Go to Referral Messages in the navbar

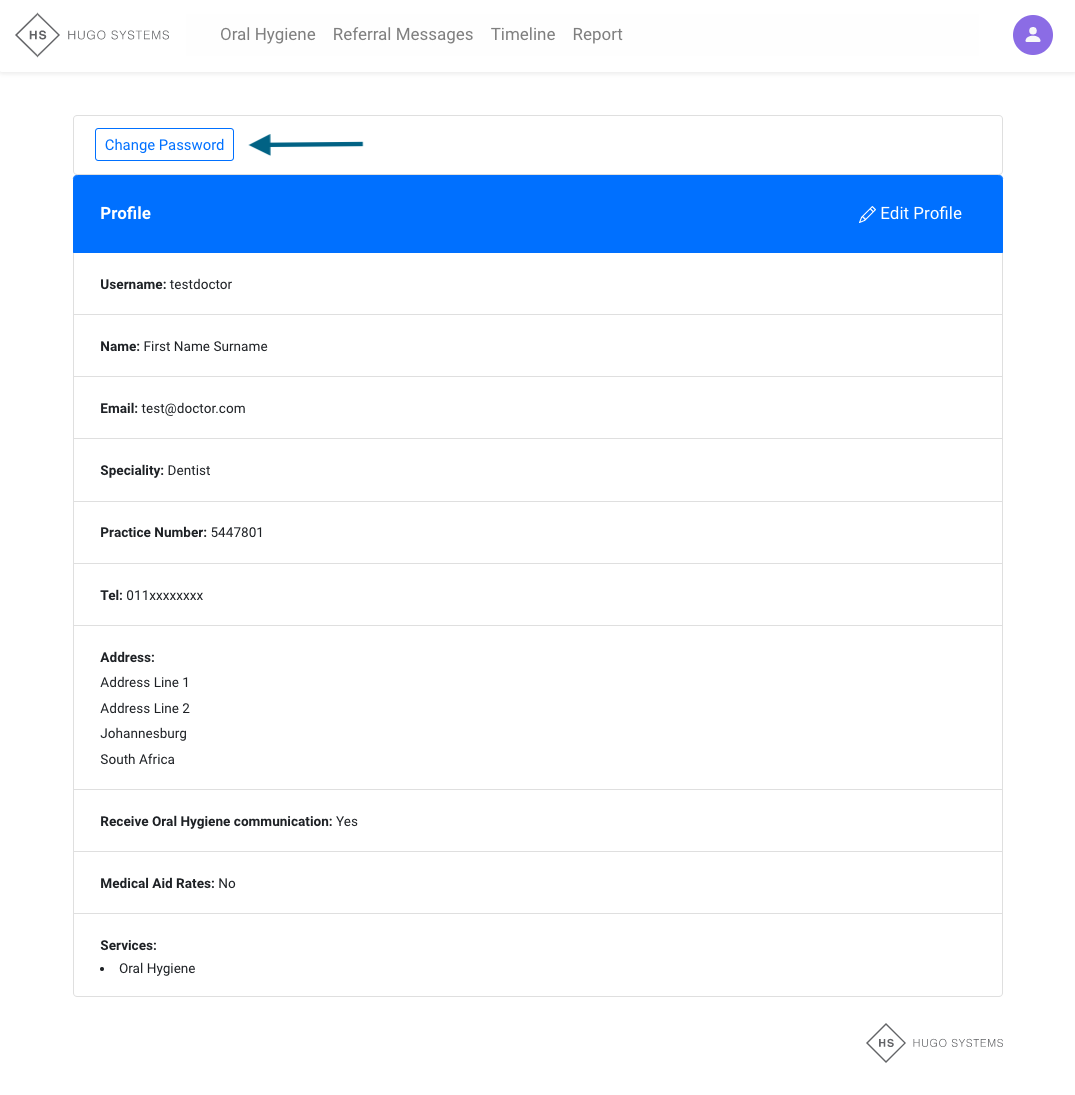click(403, 35)
